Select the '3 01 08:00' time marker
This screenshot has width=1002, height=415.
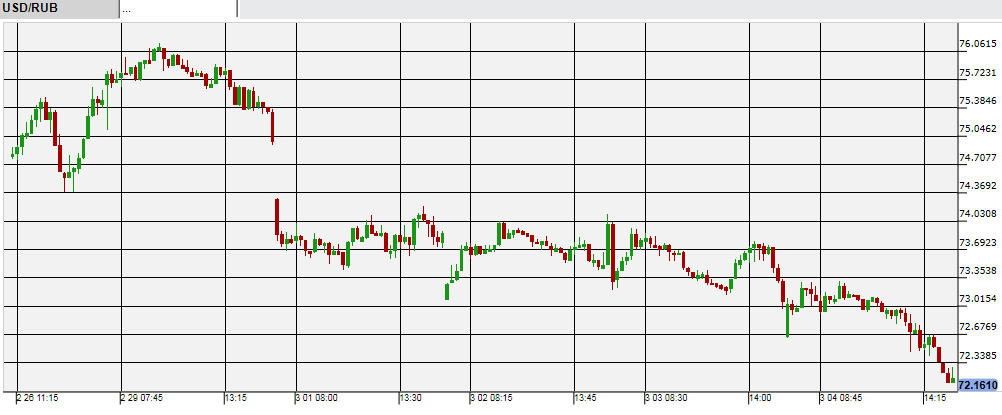pyautogui.click(x=317, y=398)
